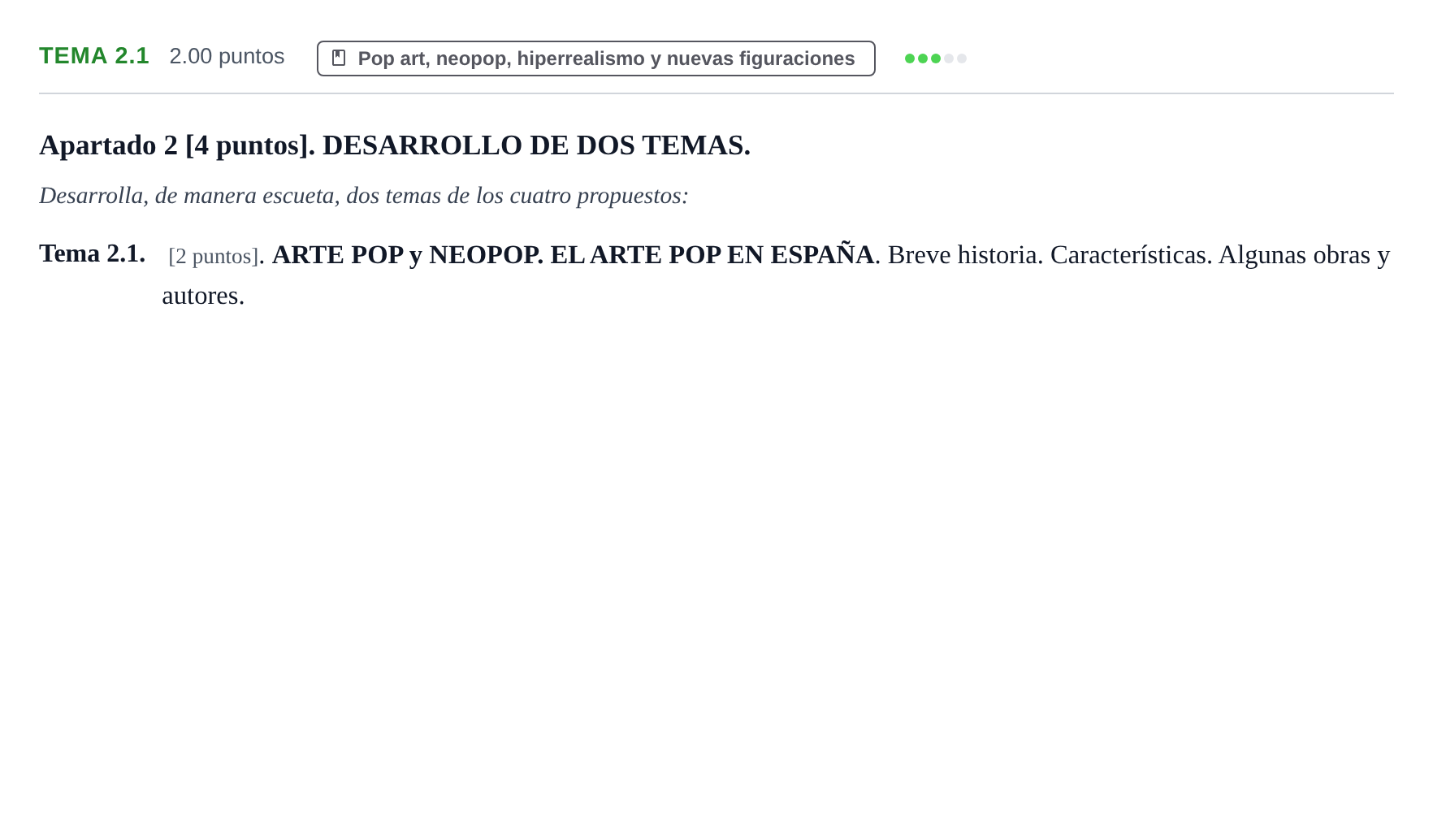Click the TEMA 2.1 green heading

click(94, 56)
